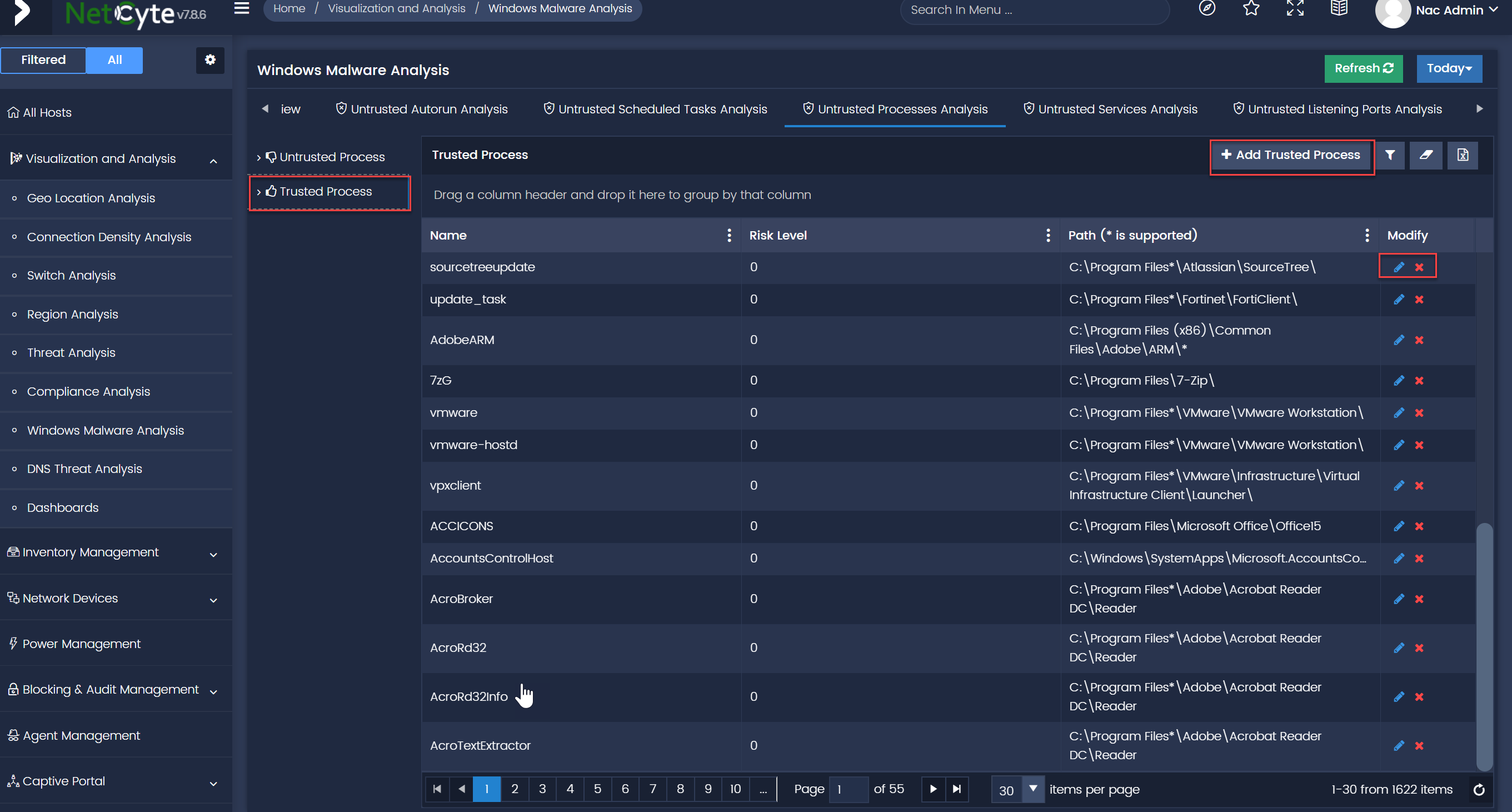Go to the next page arrow
Screen dimensions: 1512x812
[933, 789]
